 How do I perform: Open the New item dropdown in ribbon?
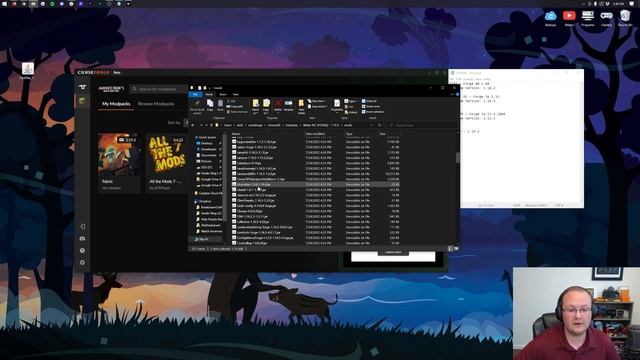tap(317, 101)
